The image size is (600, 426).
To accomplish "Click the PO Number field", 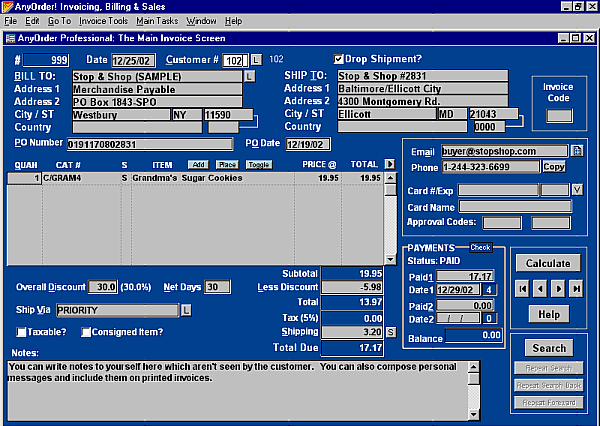I will (x=150, y=144).
